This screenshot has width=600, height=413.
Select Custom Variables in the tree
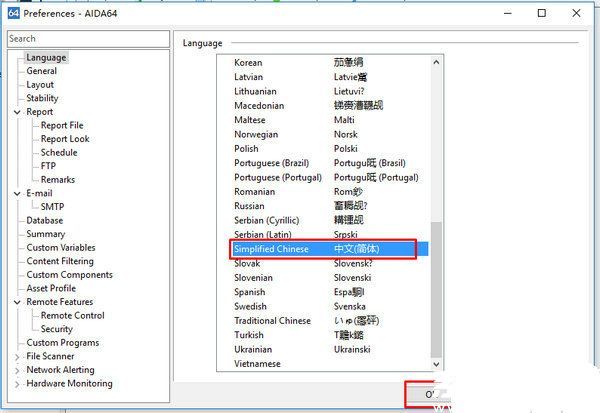[61, 247]
